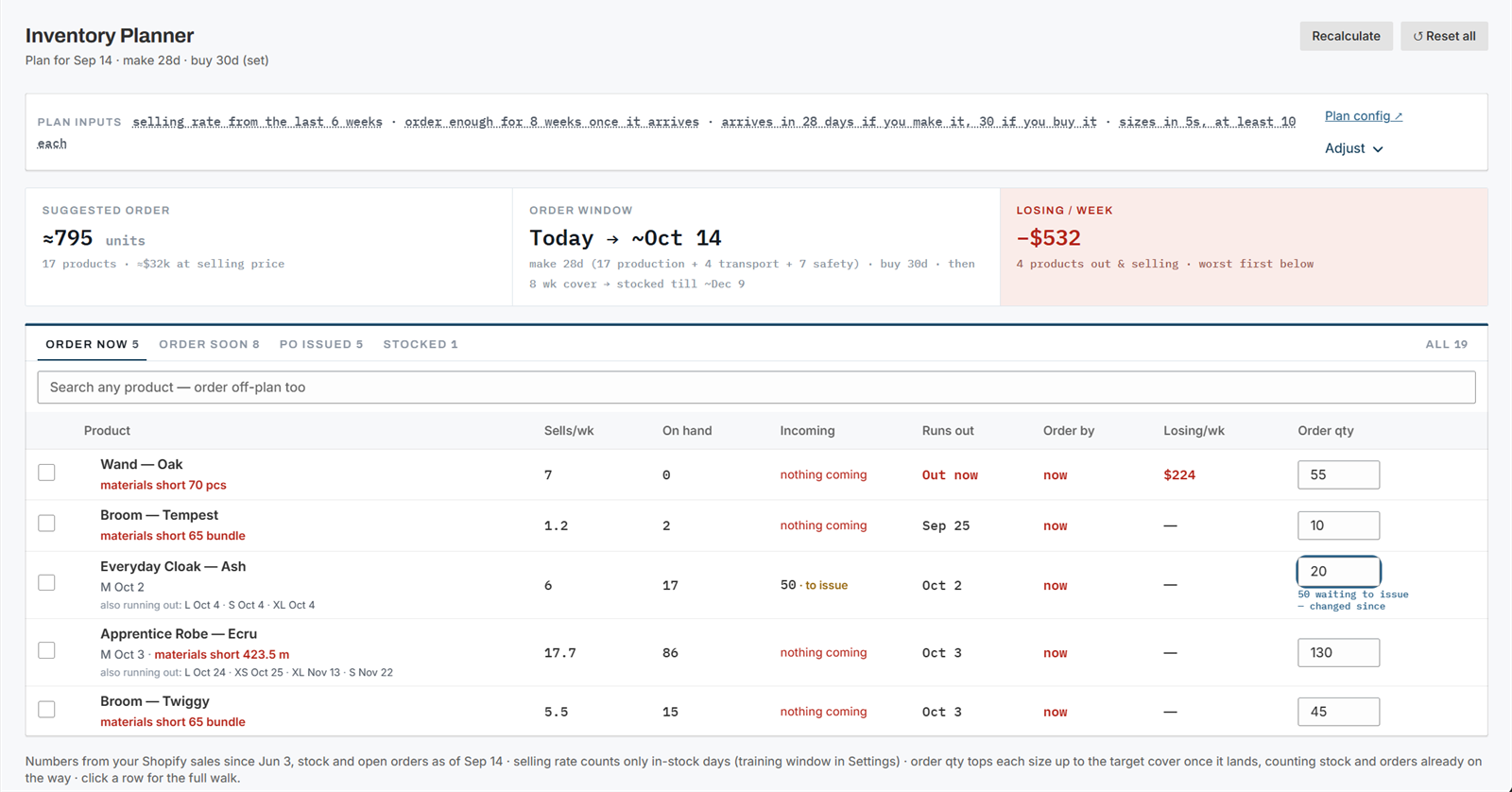
Task: Tick the checkbox for Wand — Oak
Action: click(x=46, y=473)
